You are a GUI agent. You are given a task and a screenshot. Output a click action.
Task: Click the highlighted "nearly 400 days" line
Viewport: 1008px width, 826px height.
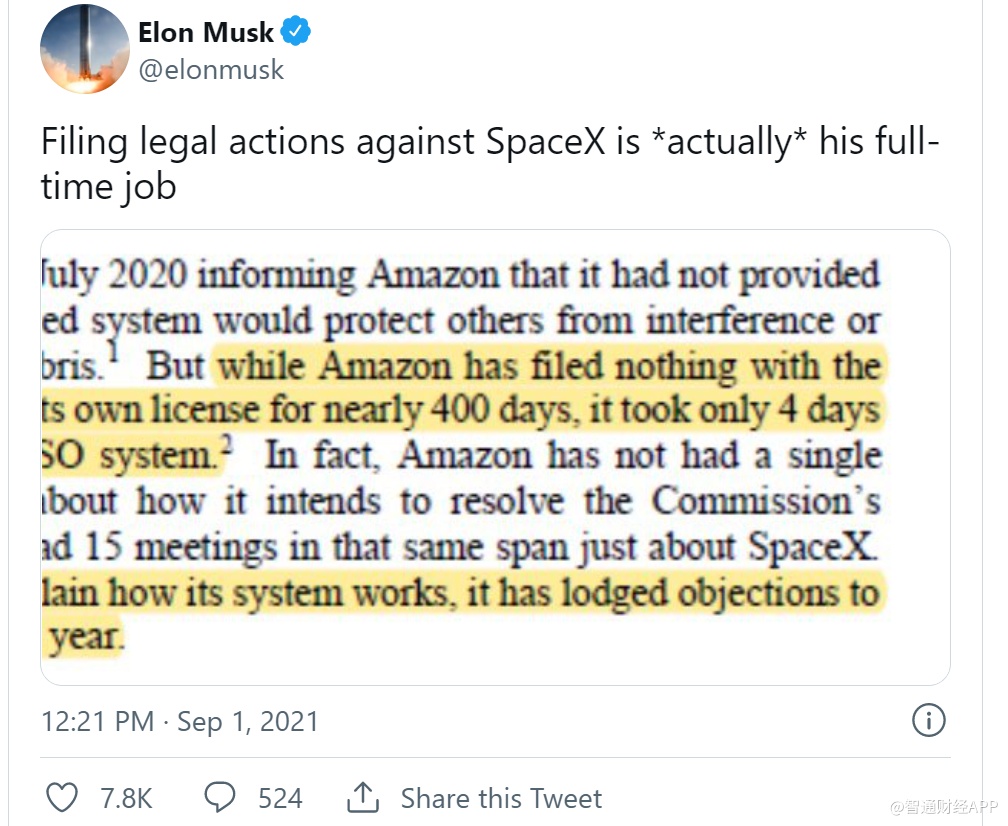[460, 411]
